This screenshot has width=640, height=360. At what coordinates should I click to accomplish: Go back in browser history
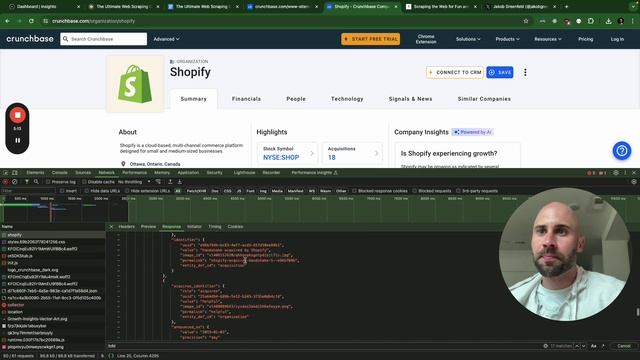point(8,21)
